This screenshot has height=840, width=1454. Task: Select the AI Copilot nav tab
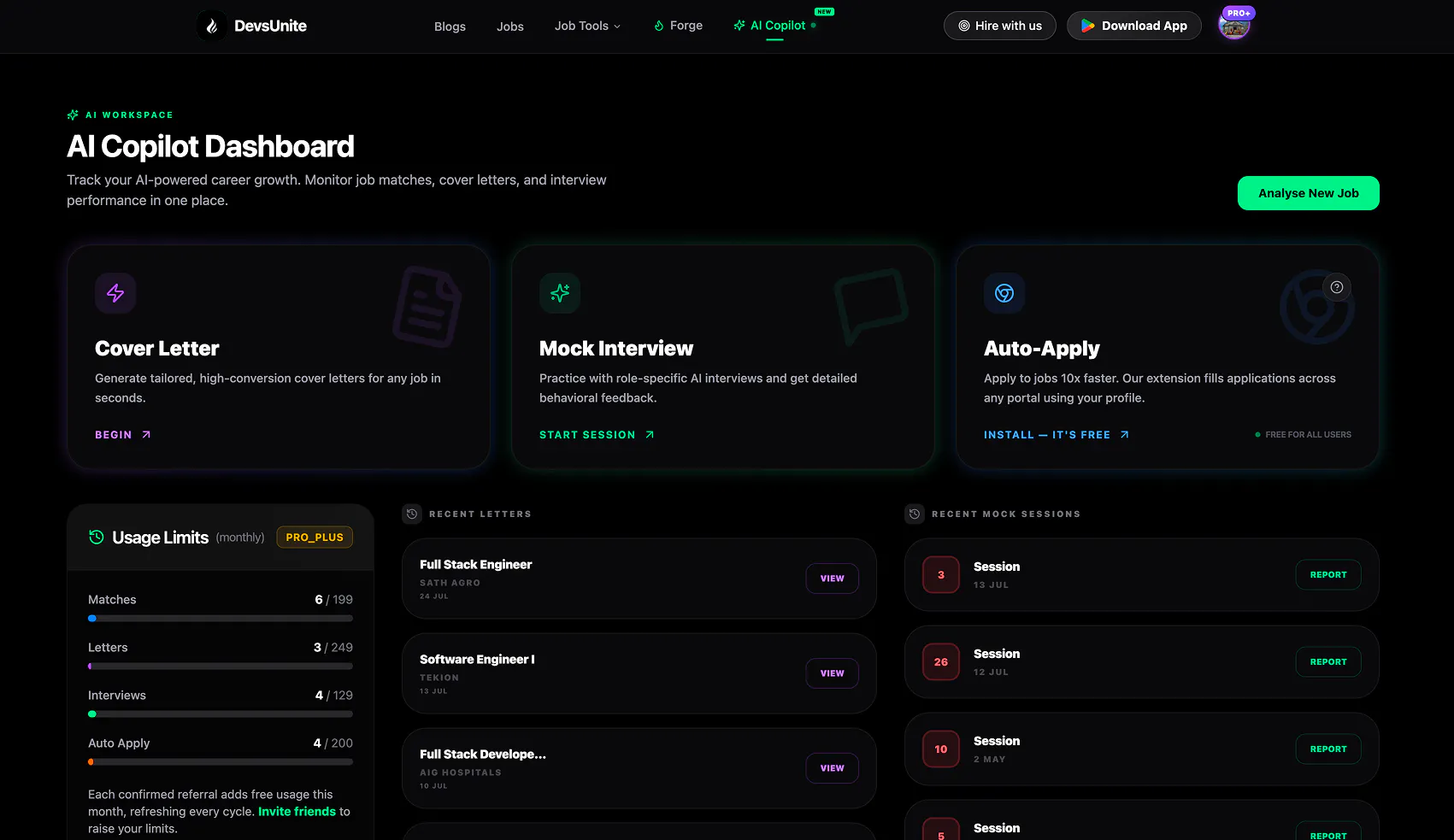click(774, 26)
